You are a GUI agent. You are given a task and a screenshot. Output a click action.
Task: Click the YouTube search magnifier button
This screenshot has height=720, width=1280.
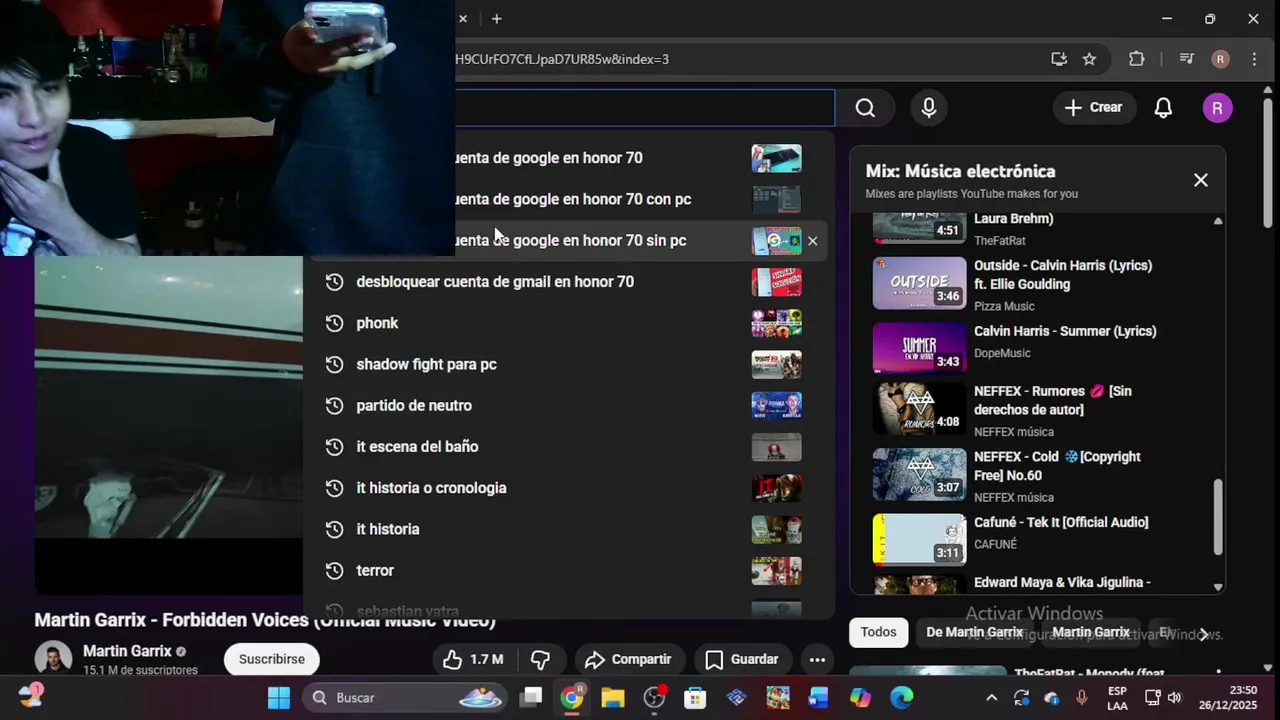[x=865, y=108]
